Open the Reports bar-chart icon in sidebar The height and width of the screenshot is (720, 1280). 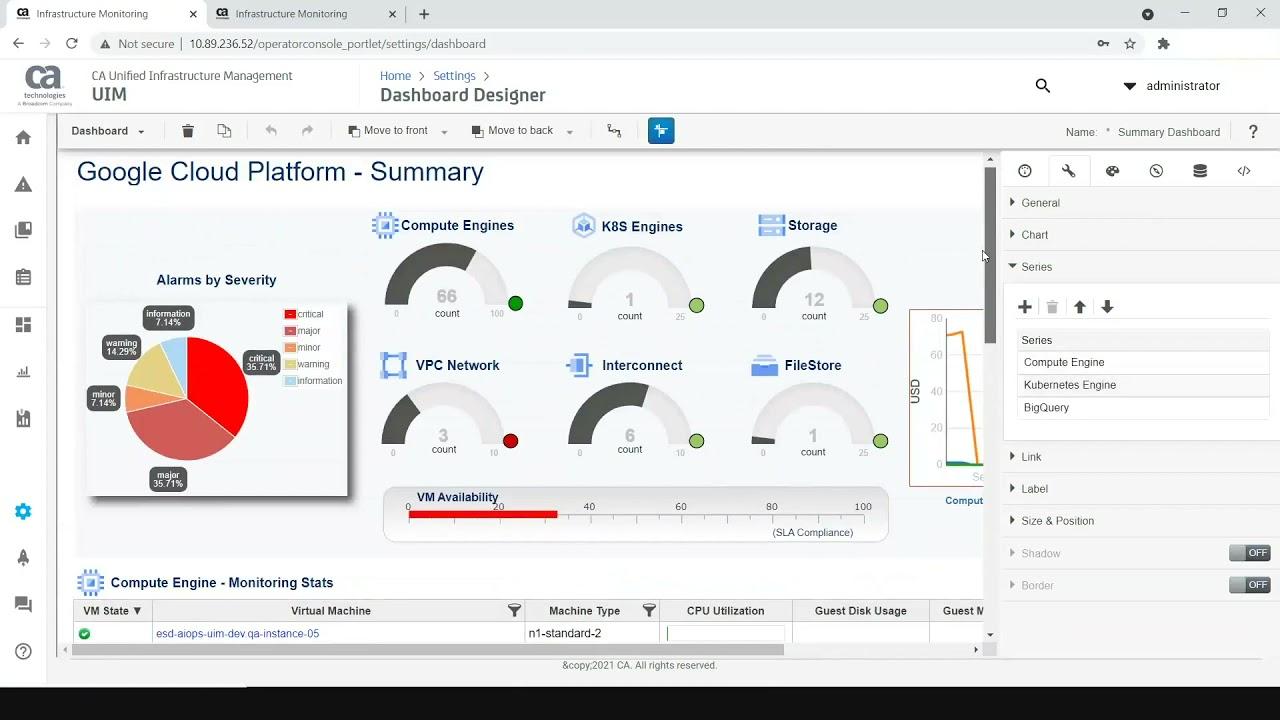click(23, 372)
